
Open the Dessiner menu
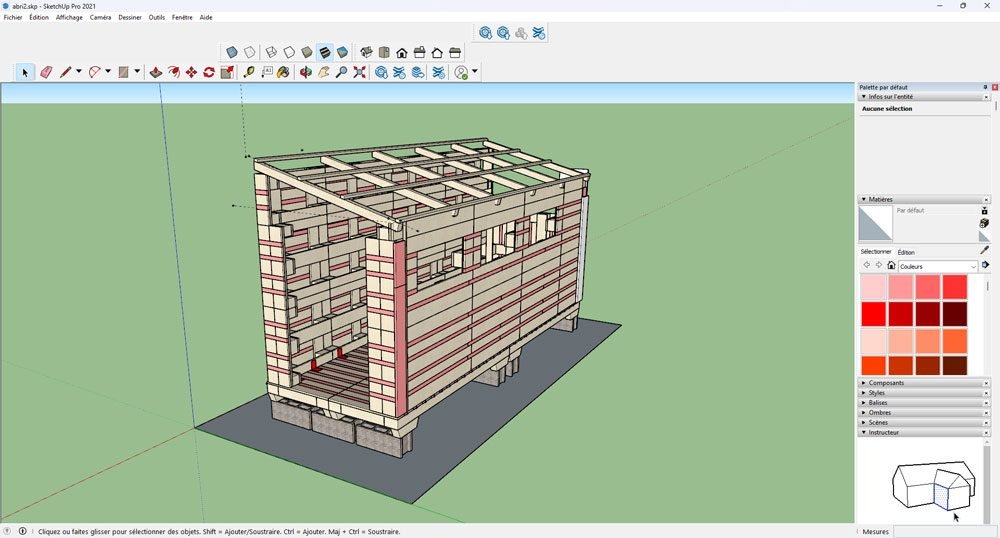pyautogui.click(x=129, y=17)
